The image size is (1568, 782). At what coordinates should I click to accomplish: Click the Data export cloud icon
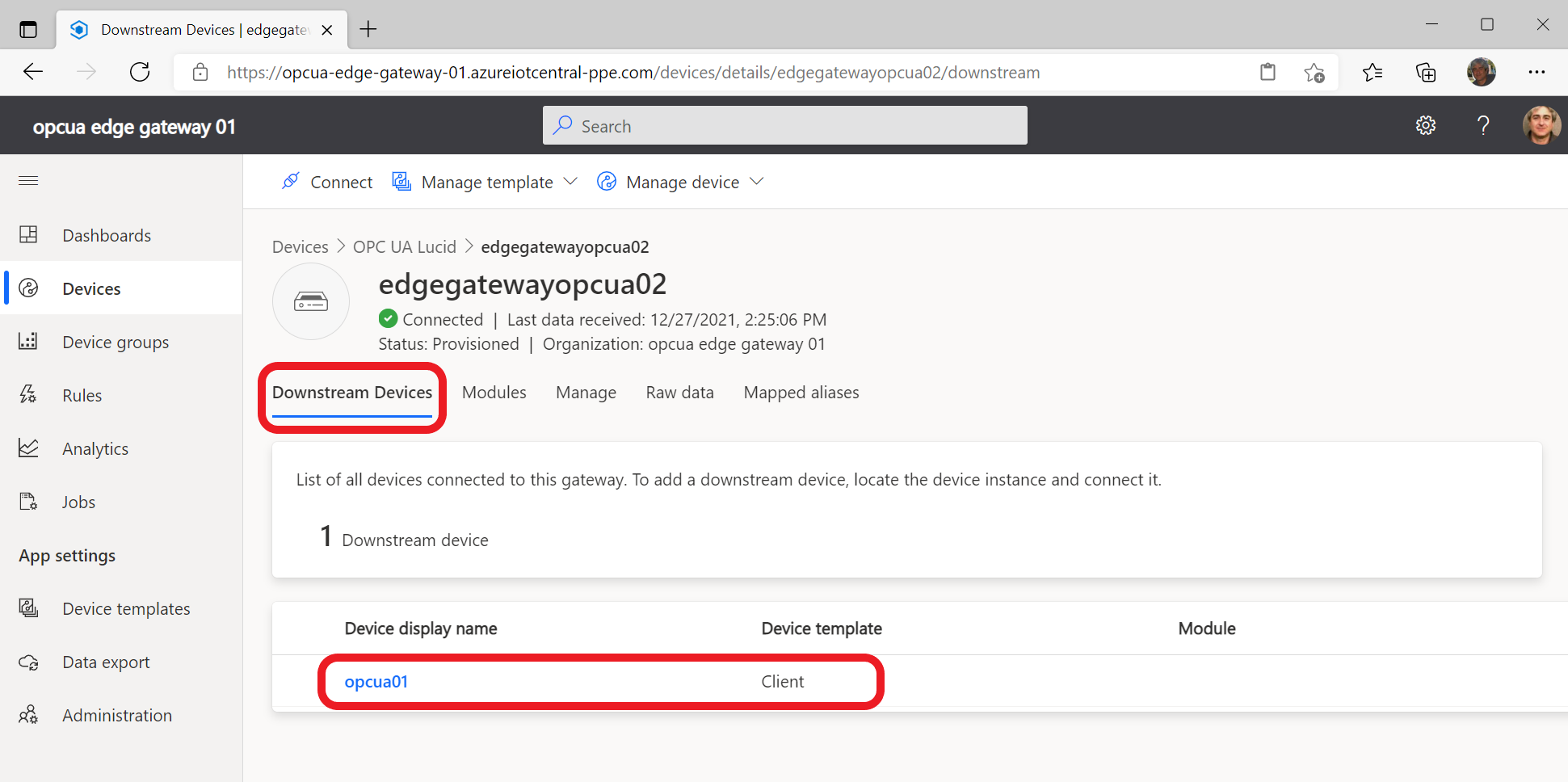28,662
